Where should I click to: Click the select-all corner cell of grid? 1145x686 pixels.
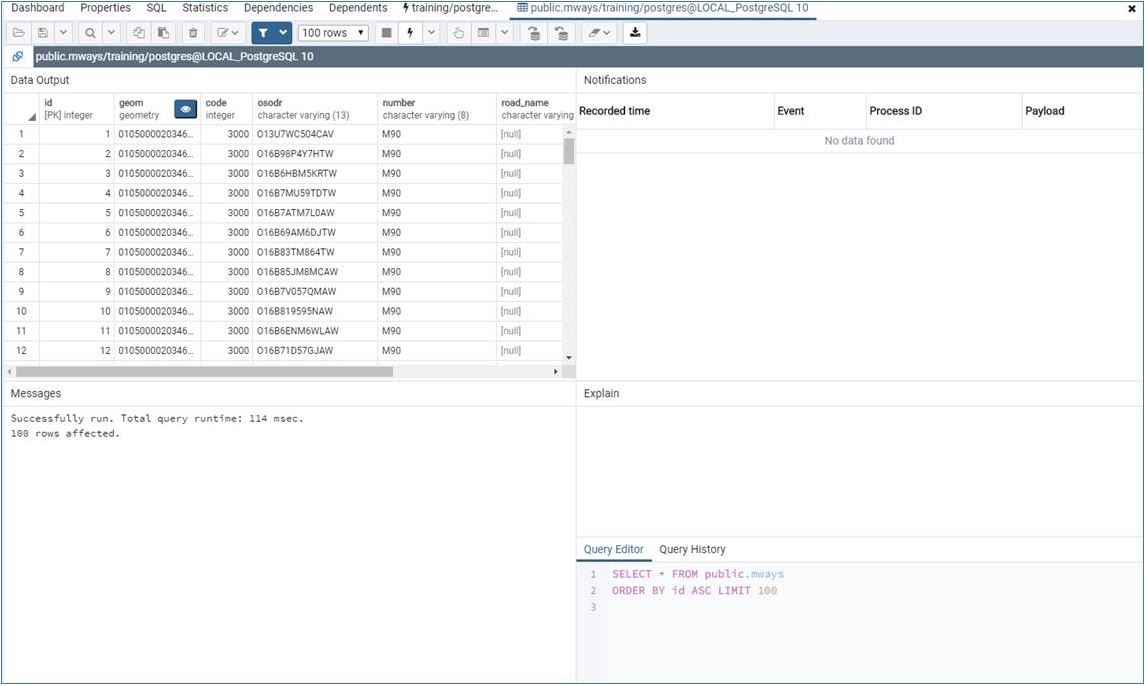(21, 109)
